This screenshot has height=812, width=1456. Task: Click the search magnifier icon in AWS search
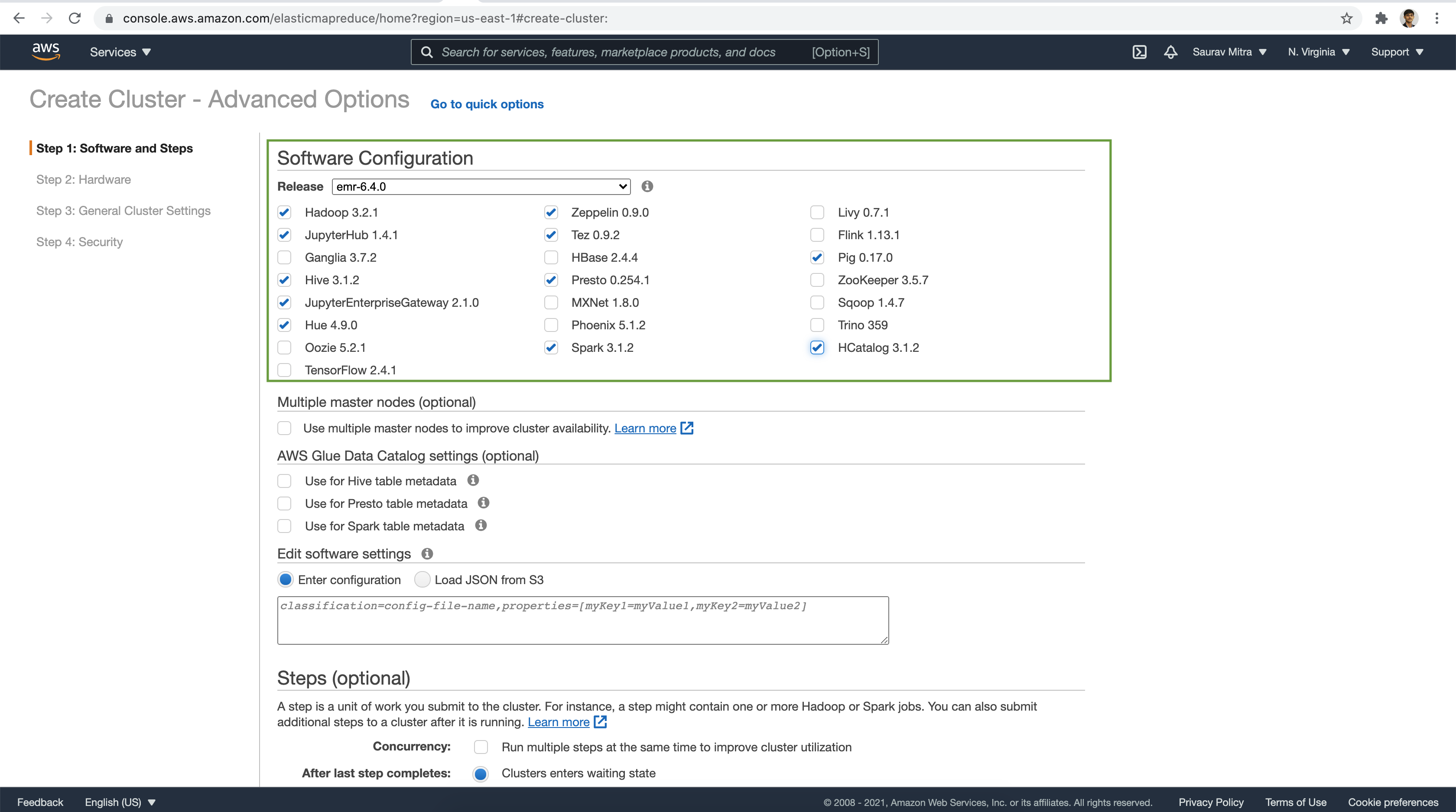[x=427, y=52]
